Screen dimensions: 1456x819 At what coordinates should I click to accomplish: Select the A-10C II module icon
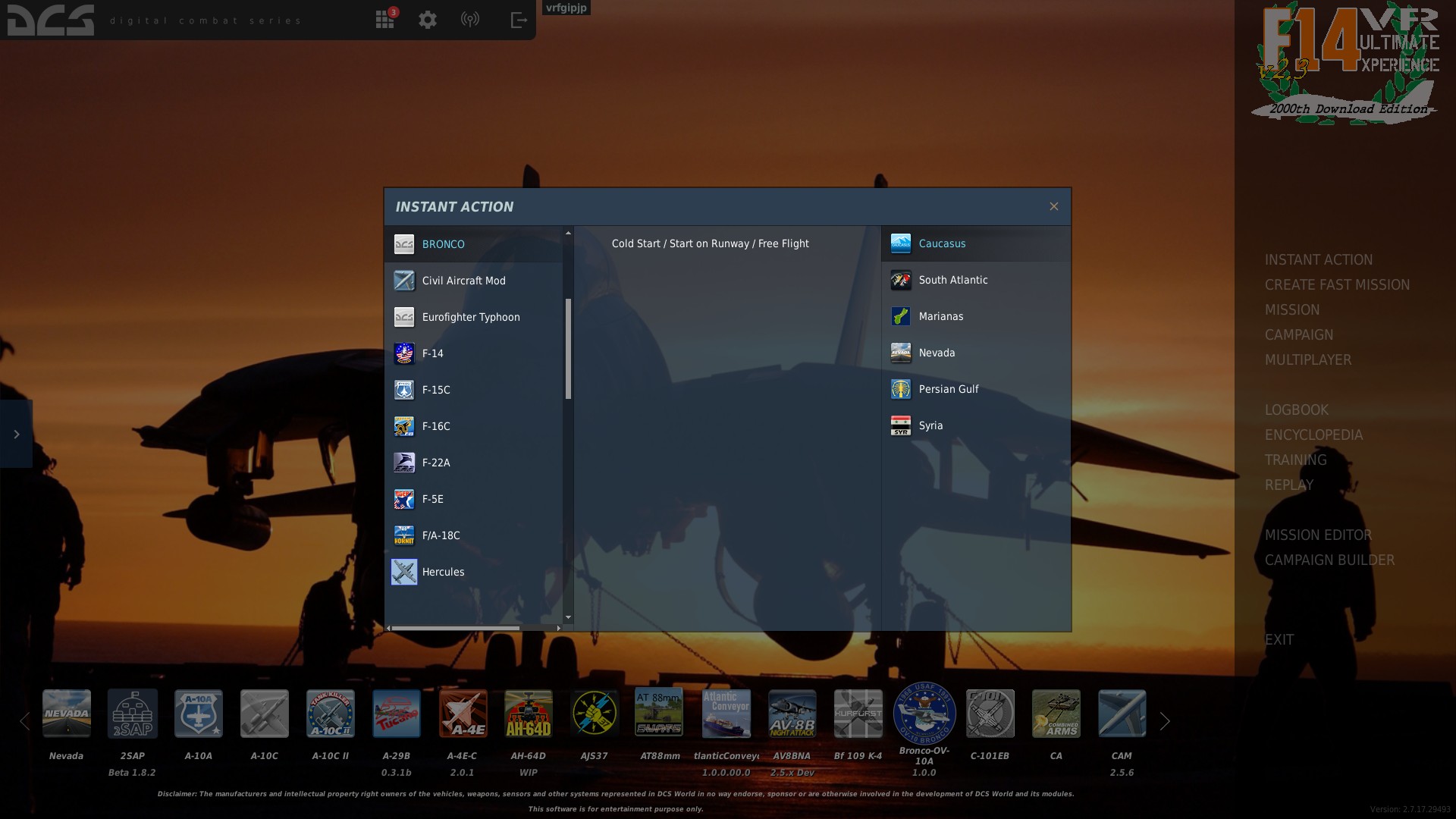[x=331, y=714]
